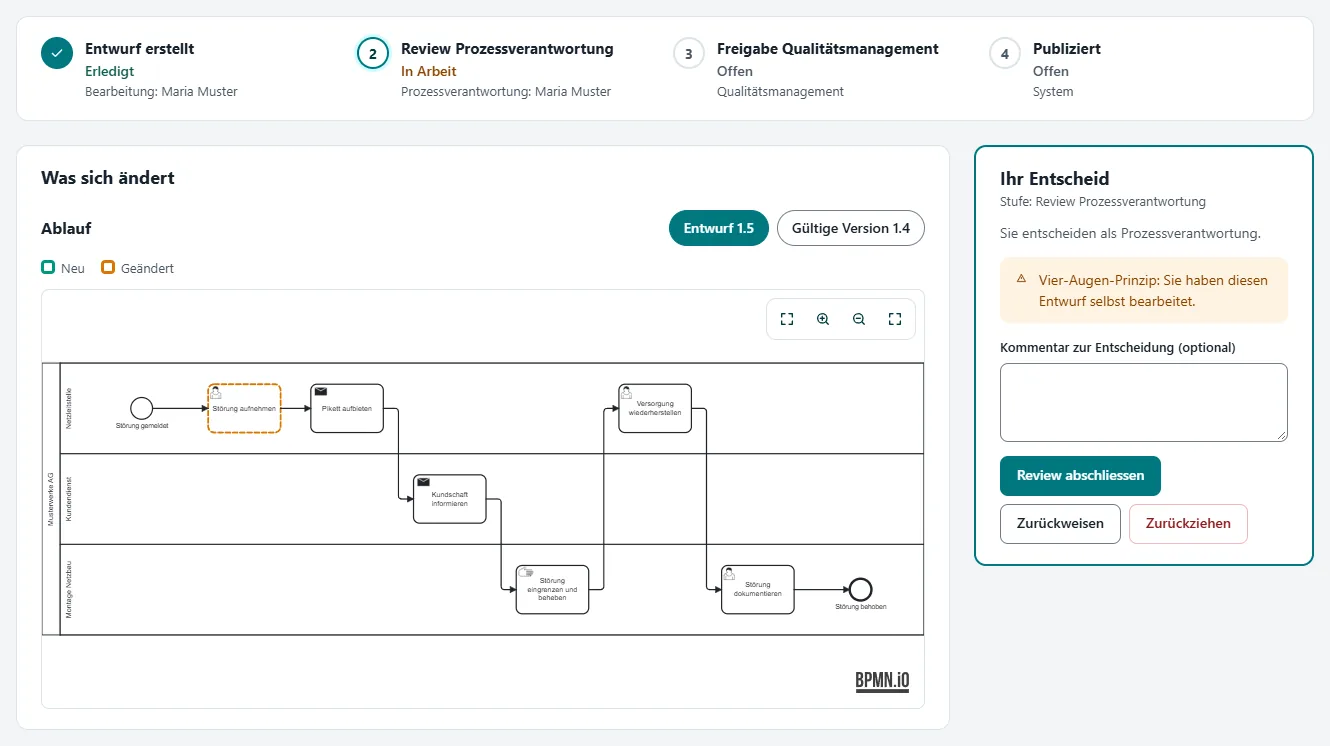This screenshot has height=746, width=1330.
Task: Click the heading Ihr Entscheid
Action: 1055,179
